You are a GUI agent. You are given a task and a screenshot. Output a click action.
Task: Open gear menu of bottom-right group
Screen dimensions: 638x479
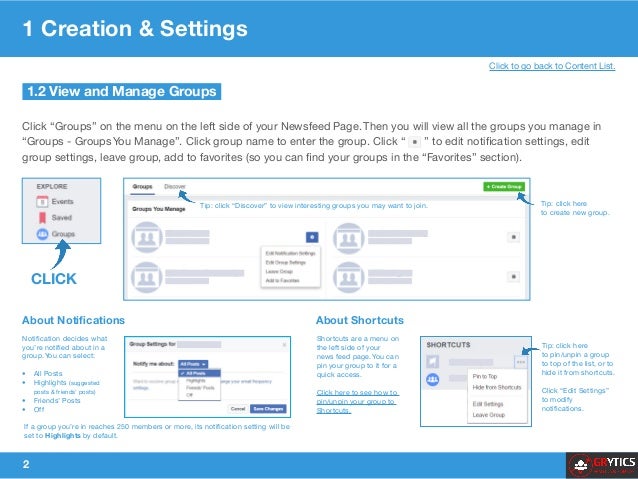click(x=513, y=277)
